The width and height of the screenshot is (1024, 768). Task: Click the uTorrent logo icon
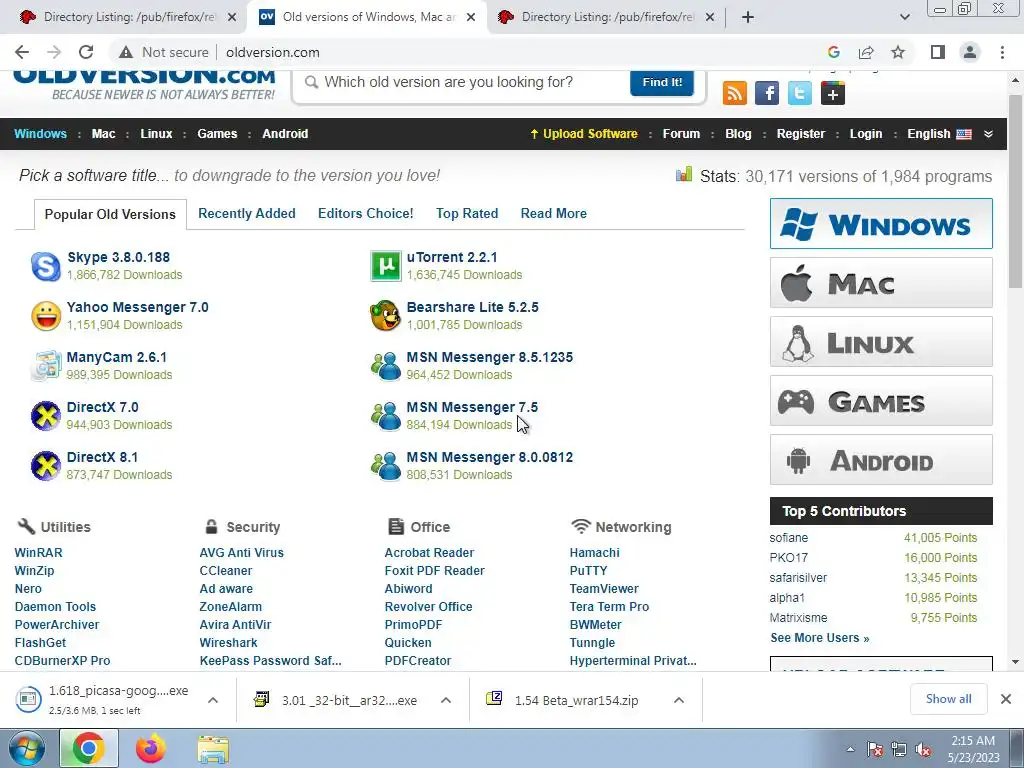click(x=386, y=266)
